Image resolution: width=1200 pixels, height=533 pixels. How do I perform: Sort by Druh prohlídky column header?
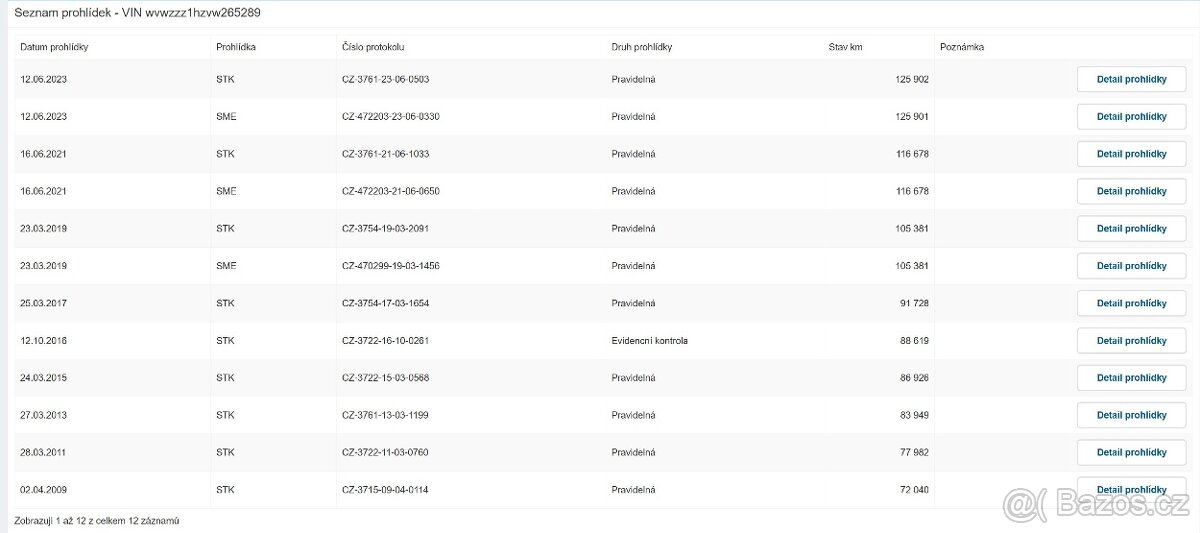(642, 47)
